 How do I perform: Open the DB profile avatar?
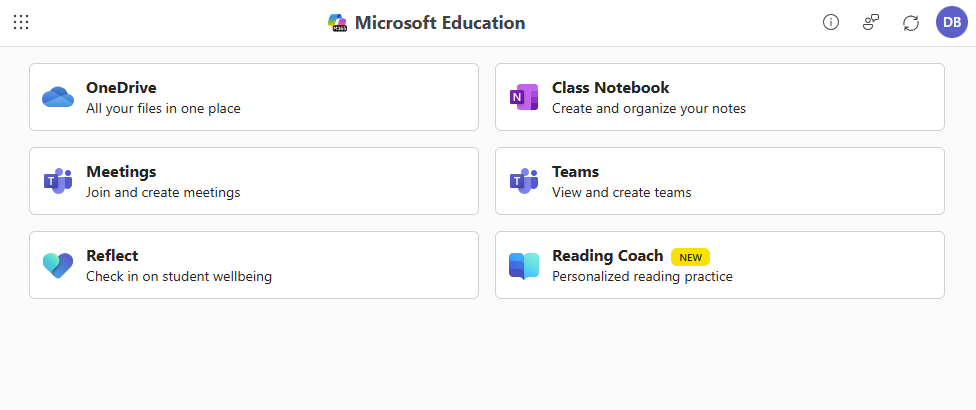point(951,22)
